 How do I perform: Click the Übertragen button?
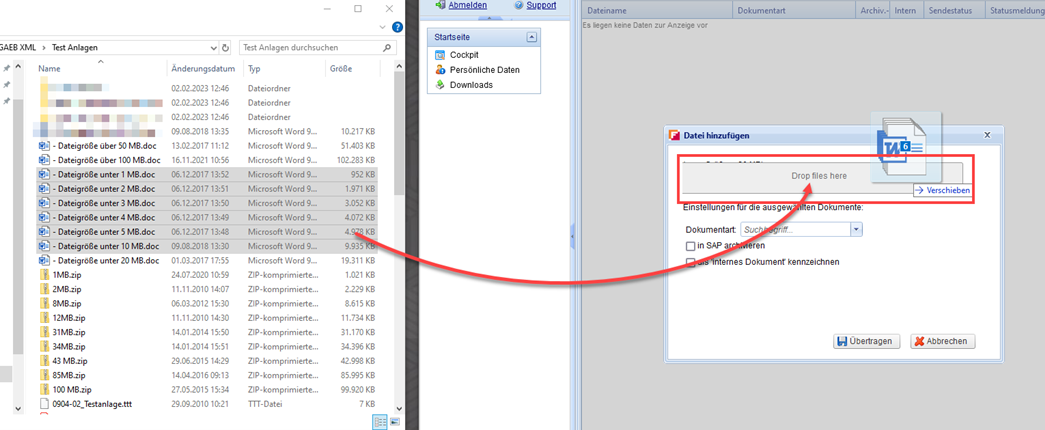[x=867, y=341]
